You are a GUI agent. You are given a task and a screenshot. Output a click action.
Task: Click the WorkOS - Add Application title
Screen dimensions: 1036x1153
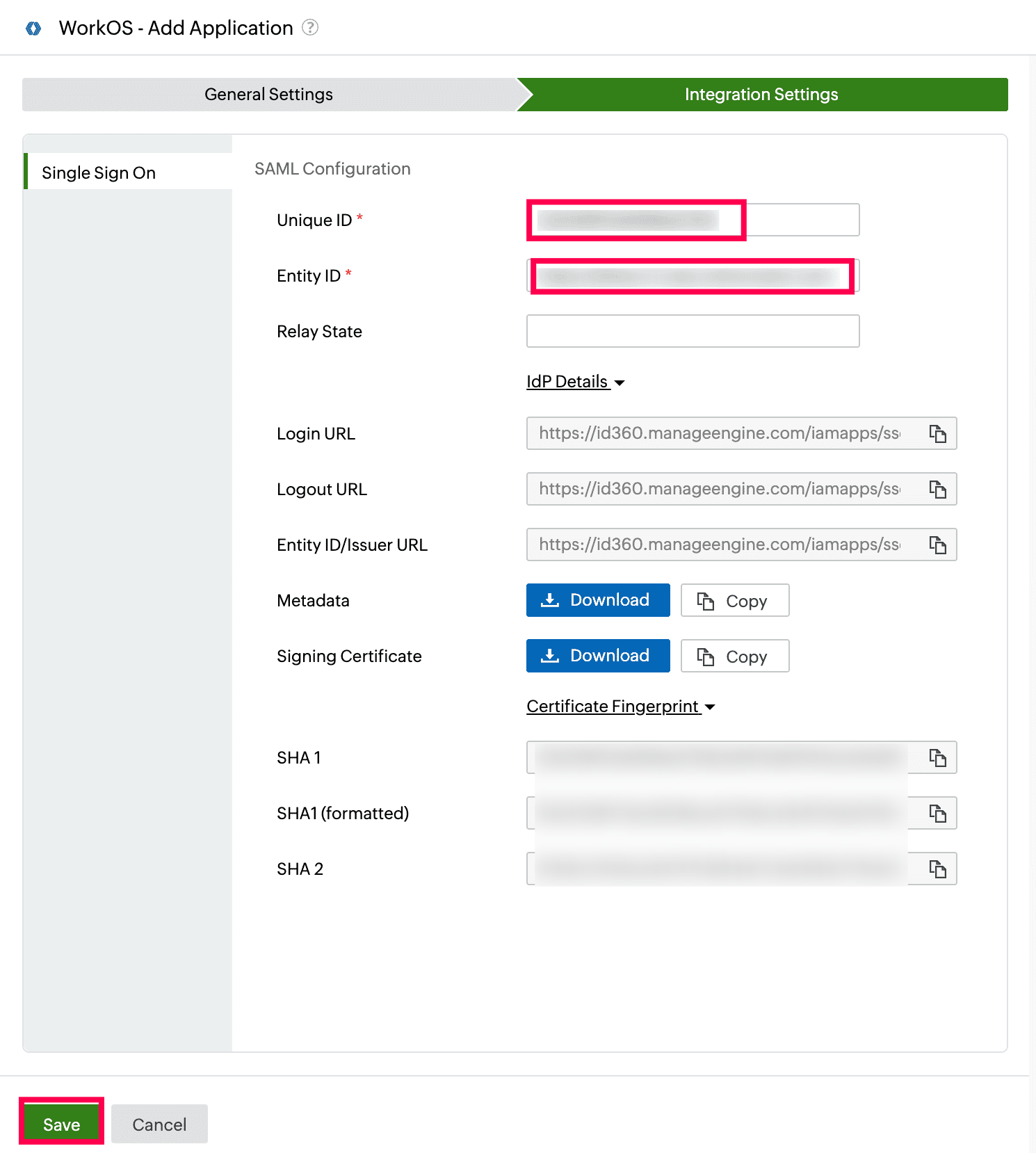(176, 28)
